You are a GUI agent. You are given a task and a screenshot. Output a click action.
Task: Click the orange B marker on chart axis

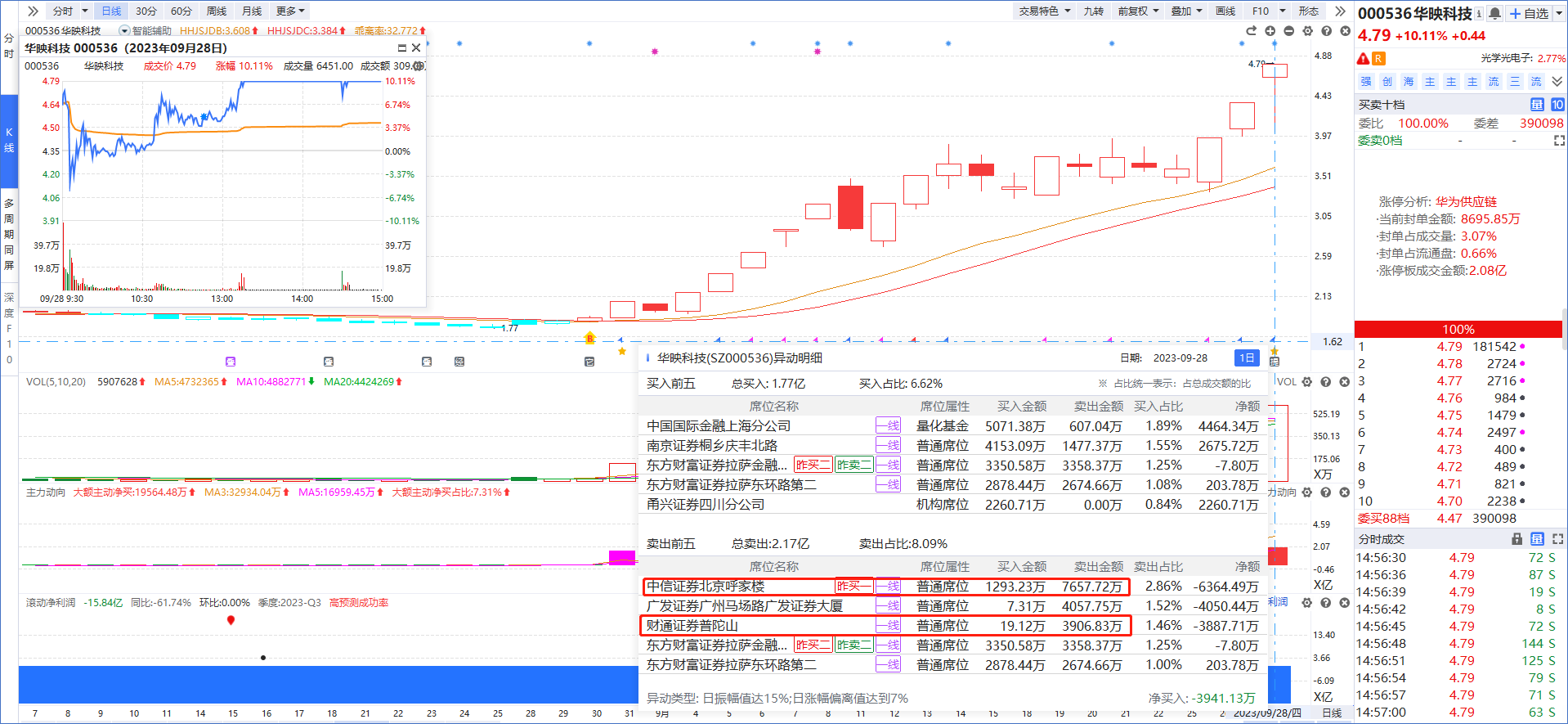(589, 339)
